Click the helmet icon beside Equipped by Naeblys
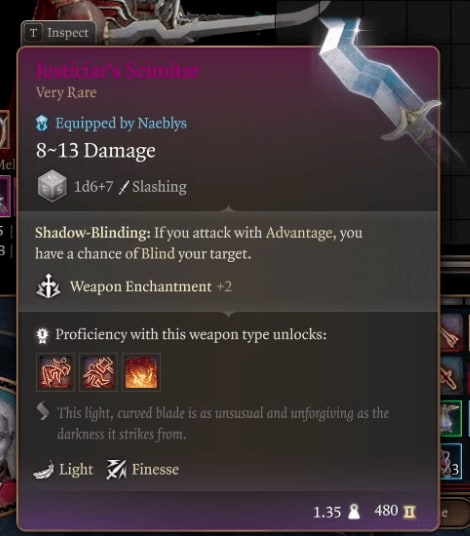This screenshot has width=470, height=536. (x=42, y=123)
